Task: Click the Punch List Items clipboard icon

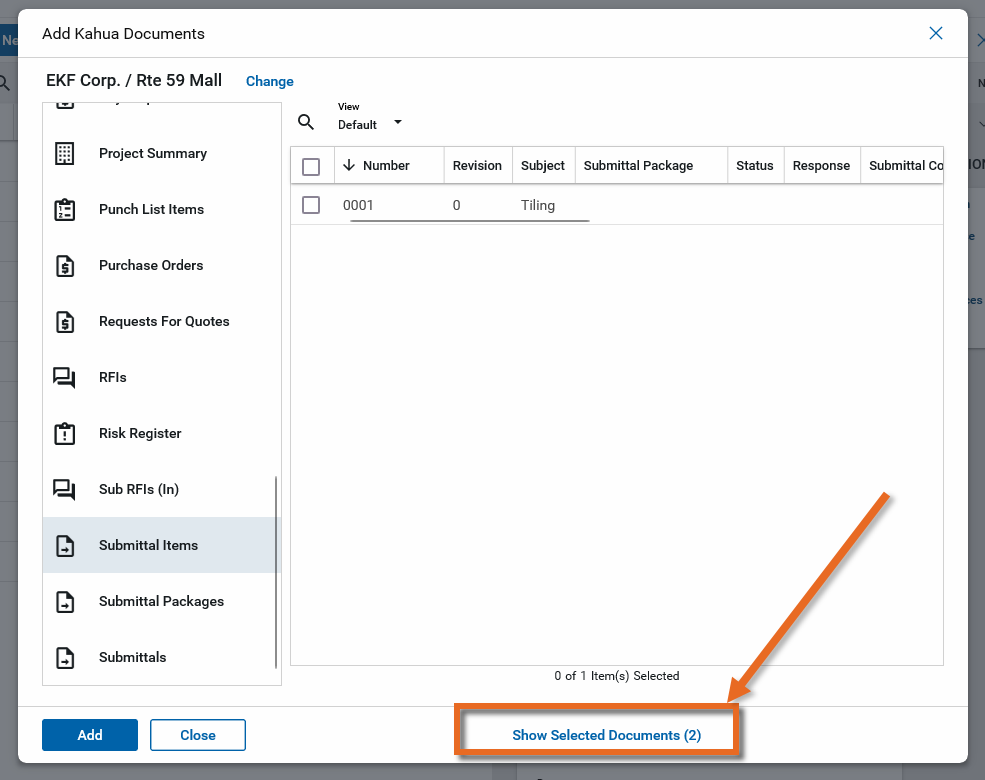Action: [x=65, y=209]
